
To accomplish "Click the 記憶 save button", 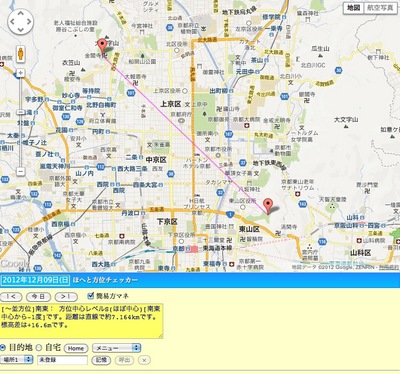I will coord(101,360).
